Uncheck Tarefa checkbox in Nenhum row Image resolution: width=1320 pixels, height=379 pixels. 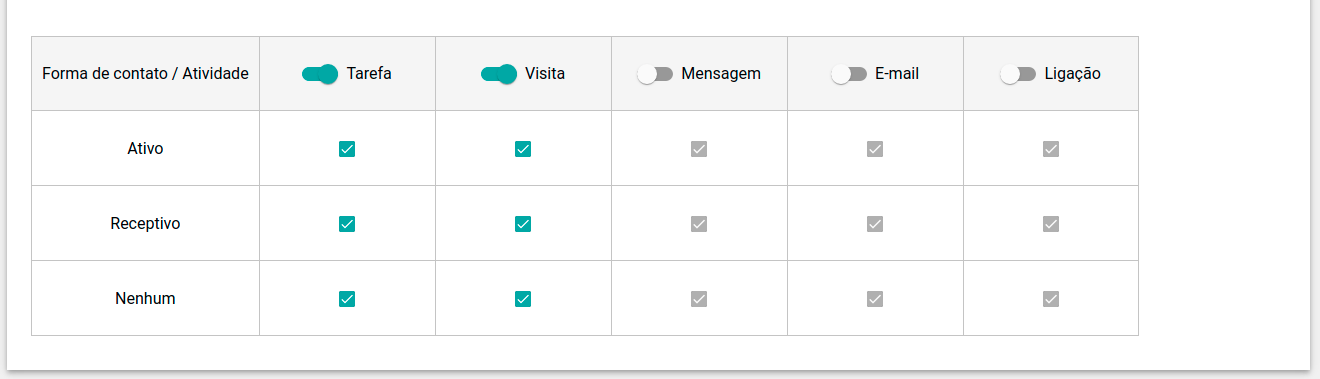click(347, 299)
